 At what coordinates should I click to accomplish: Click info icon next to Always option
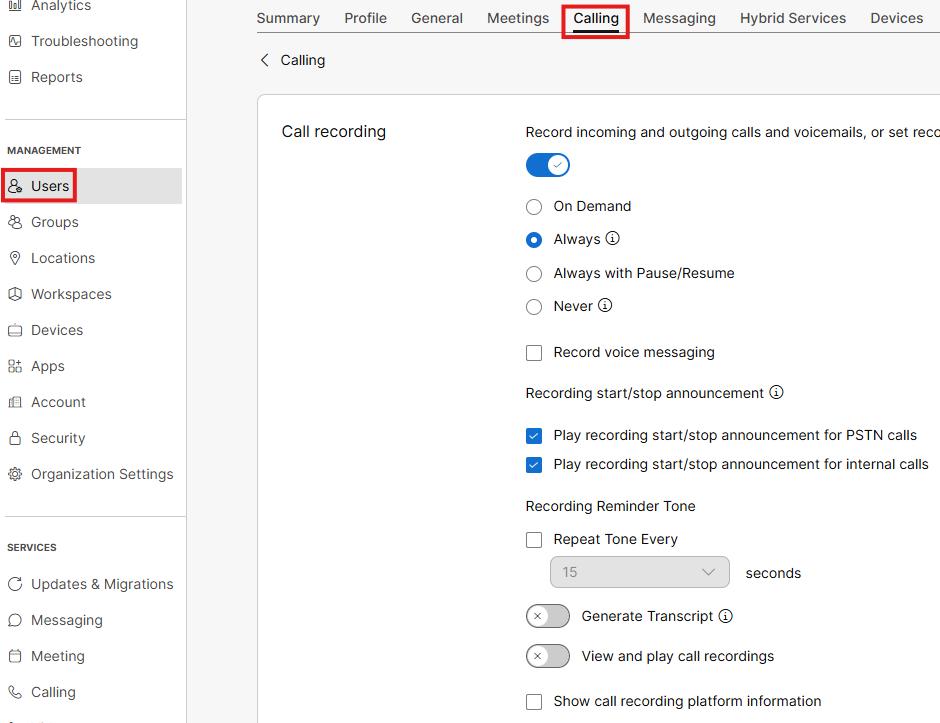point(613,239)
